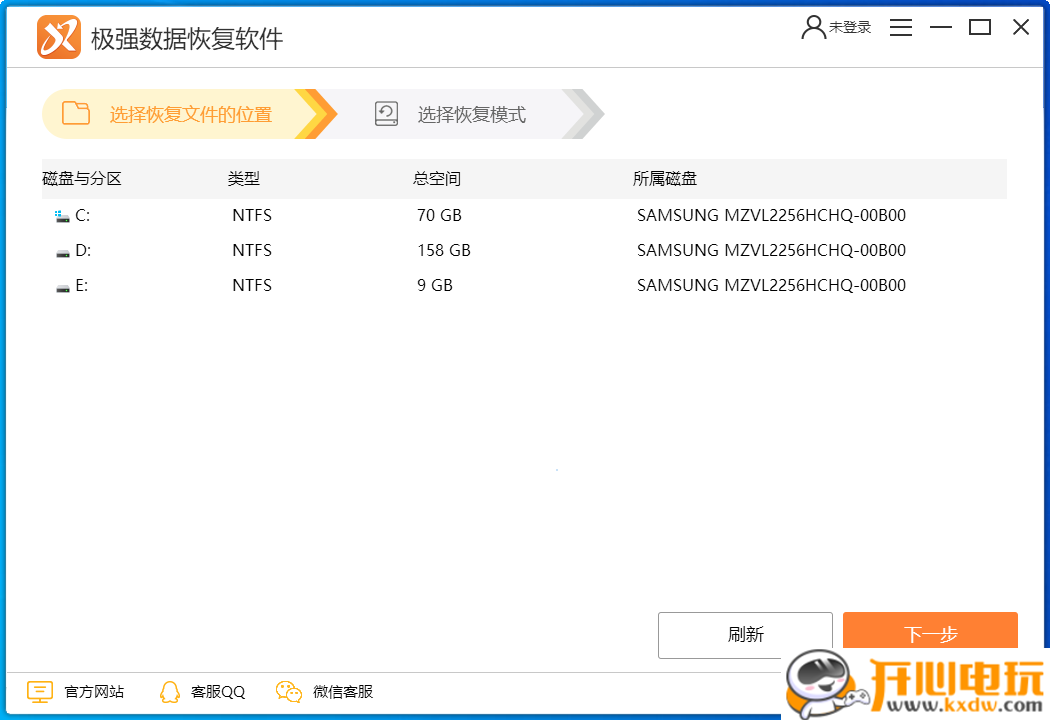
Task: Select the D: partition row
Action: pyautogui.click(x=400, y=250)
